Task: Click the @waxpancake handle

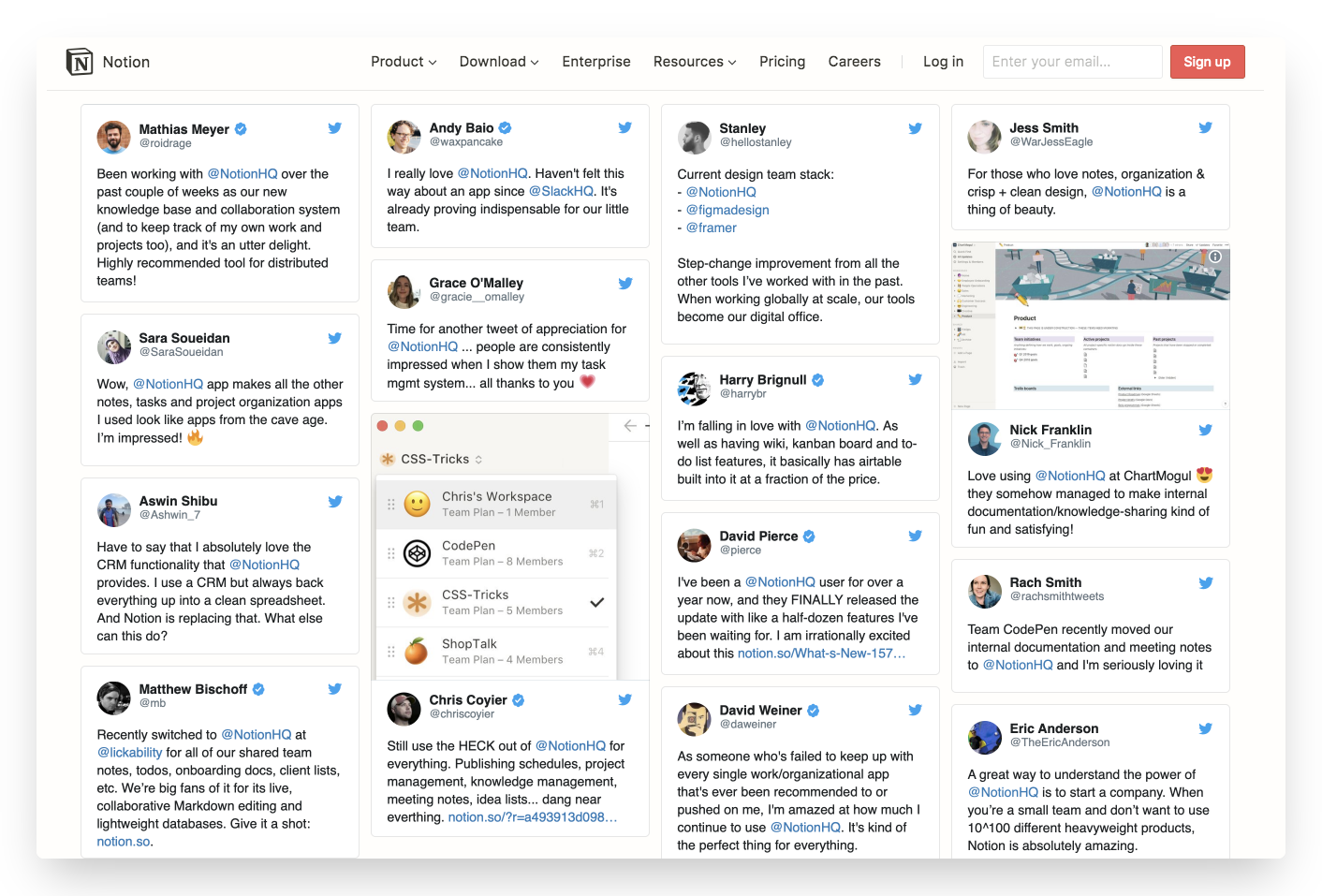Action: tap(465, 142)
